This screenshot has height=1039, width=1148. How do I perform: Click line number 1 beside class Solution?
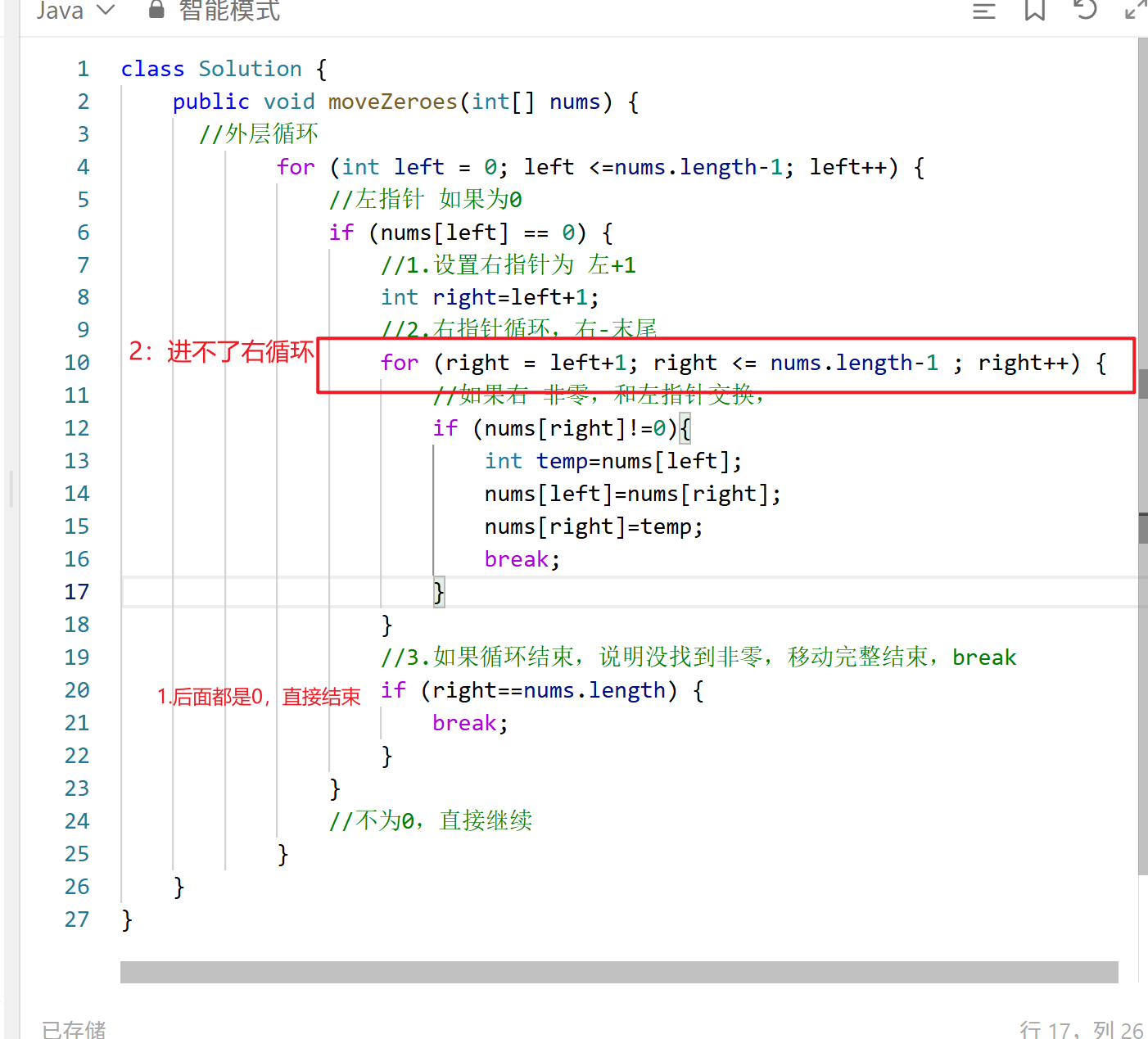click(83, 69)
